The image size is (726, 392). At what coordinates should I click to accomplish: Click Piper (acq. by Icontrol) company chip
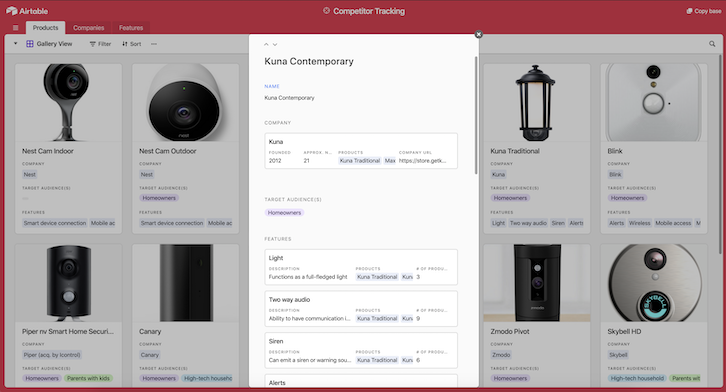click(x=52, y=355)
